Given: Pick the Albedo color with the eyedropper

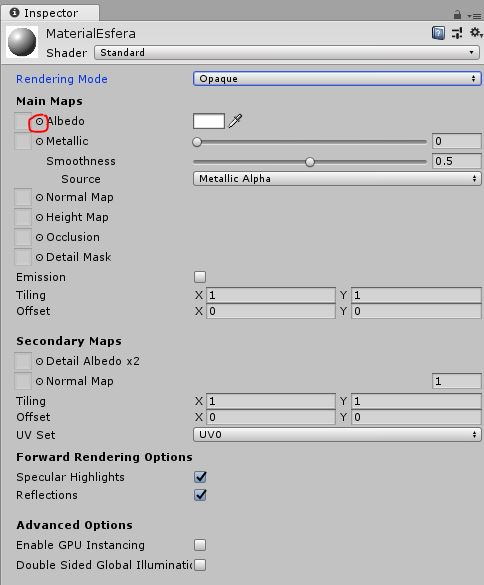Looking at the screenshot, I should coord(235,121).
